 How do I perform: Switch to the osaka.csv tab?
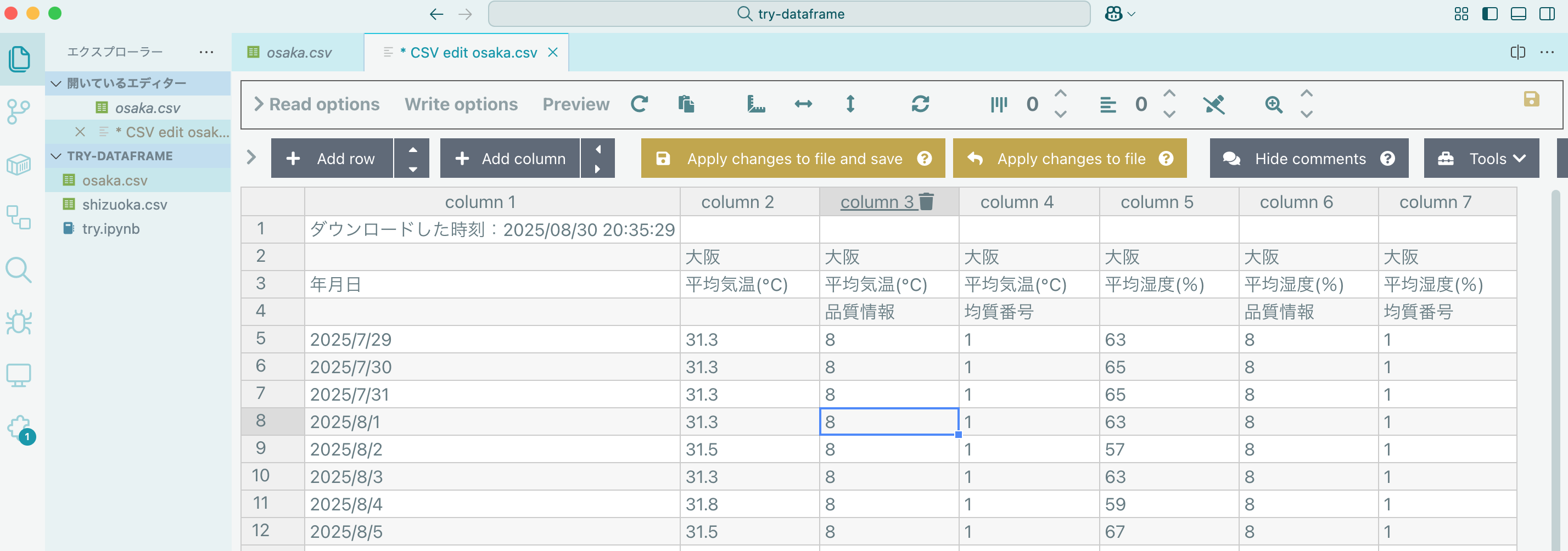[x=298, y=53]
